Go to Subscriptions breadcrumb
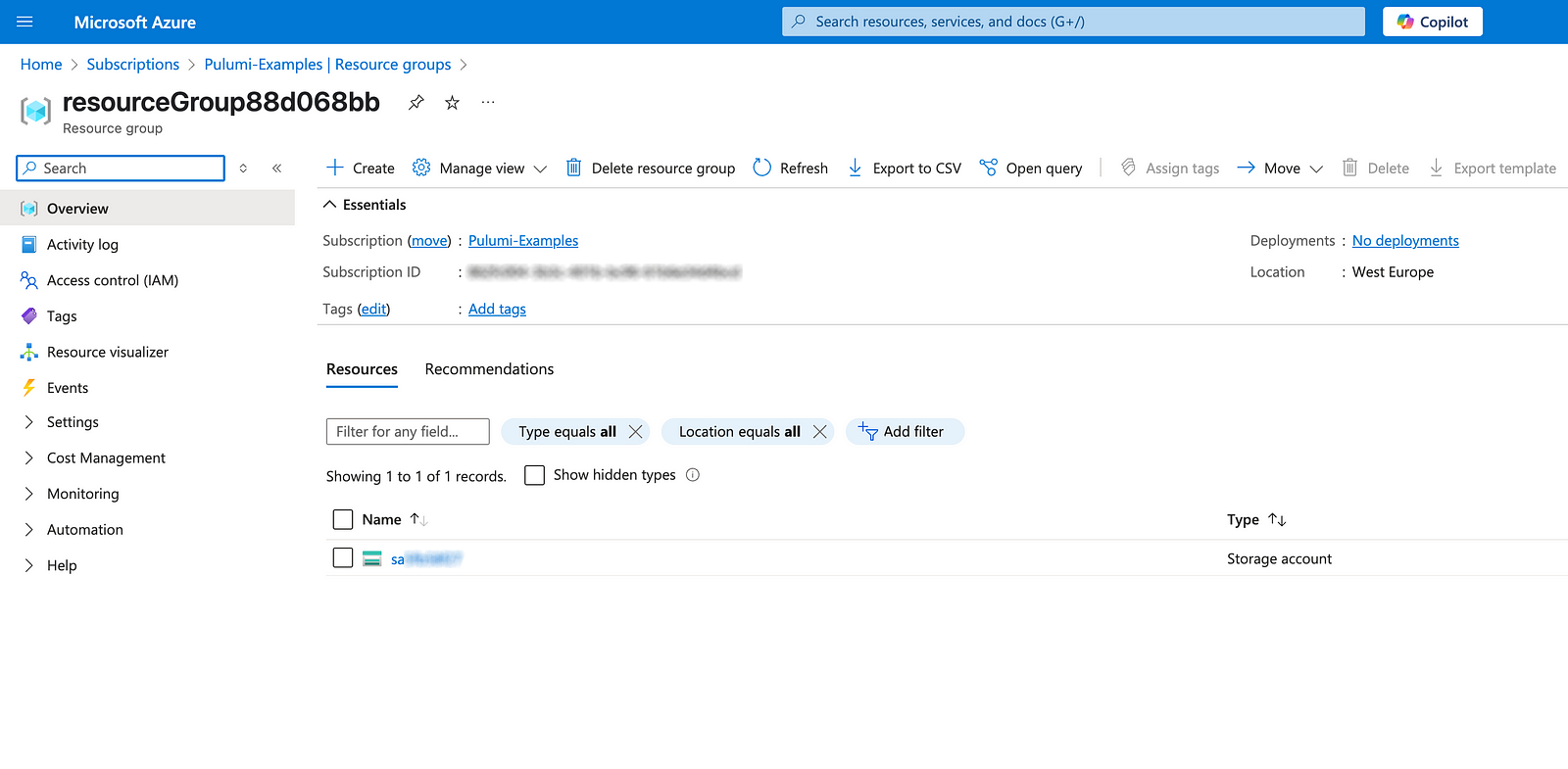The height and width of the screenshot is (769, 1568). click(133, 65)
